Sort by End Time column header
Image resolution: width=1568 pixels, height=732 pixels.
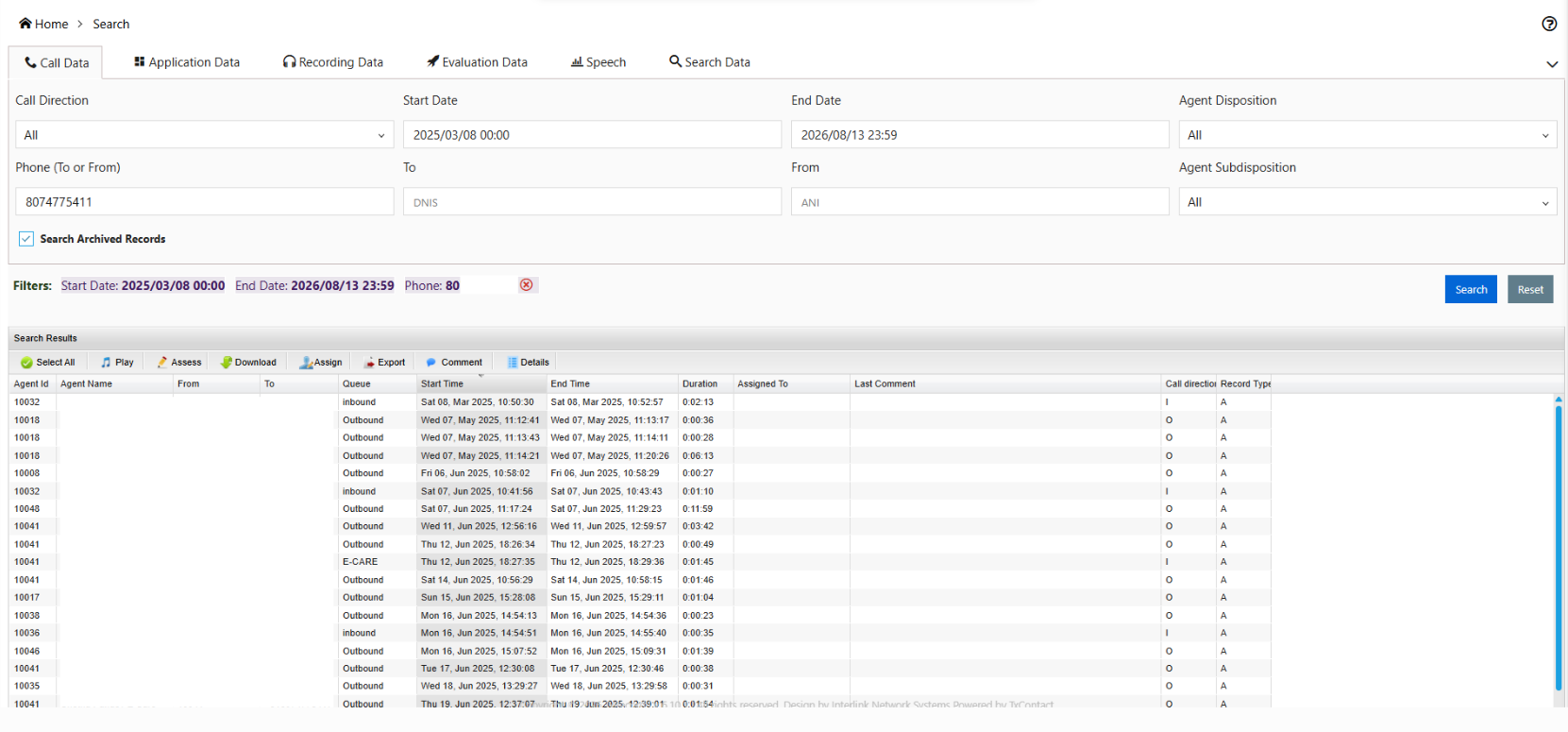613,384
